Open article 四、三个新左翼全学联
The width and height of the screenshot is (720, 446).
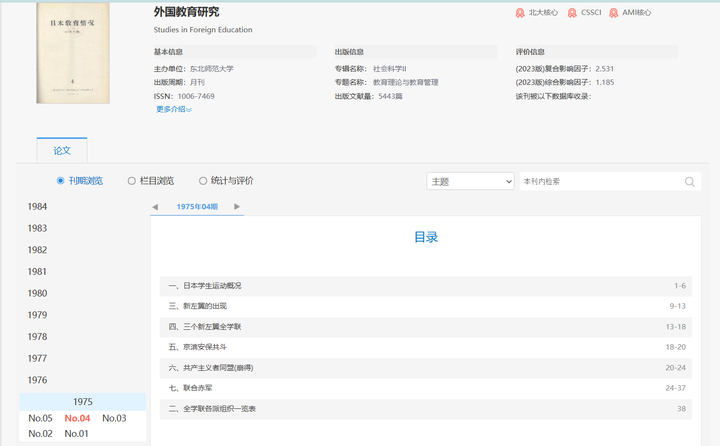[205, 327]
